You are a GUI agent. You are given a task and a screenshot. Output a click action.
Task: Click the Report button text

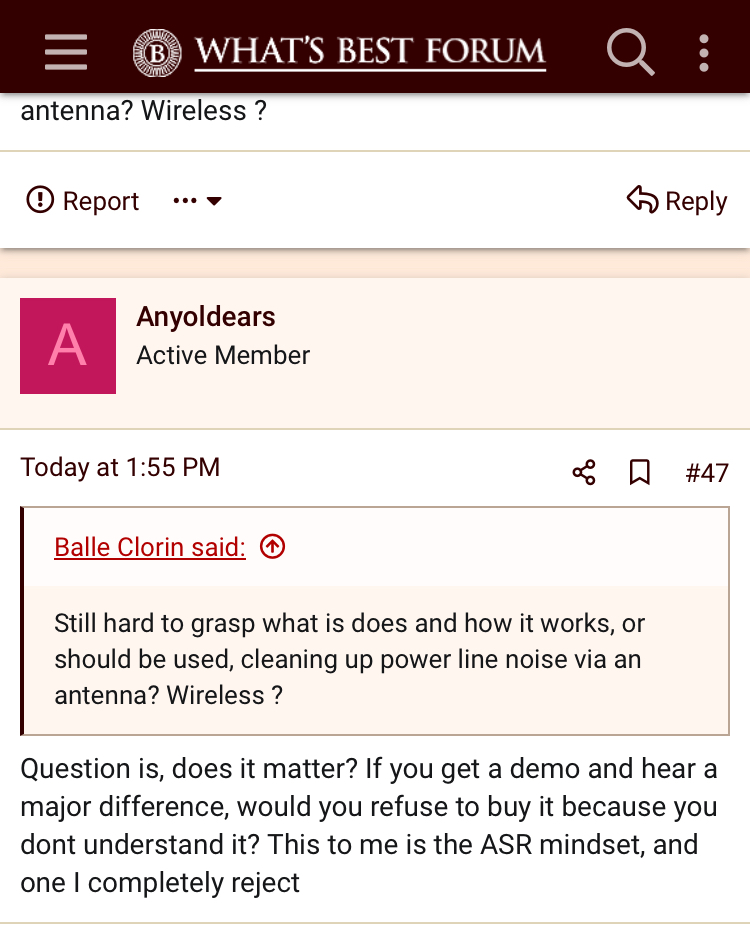pyautogui.click(x=101, y=201)
